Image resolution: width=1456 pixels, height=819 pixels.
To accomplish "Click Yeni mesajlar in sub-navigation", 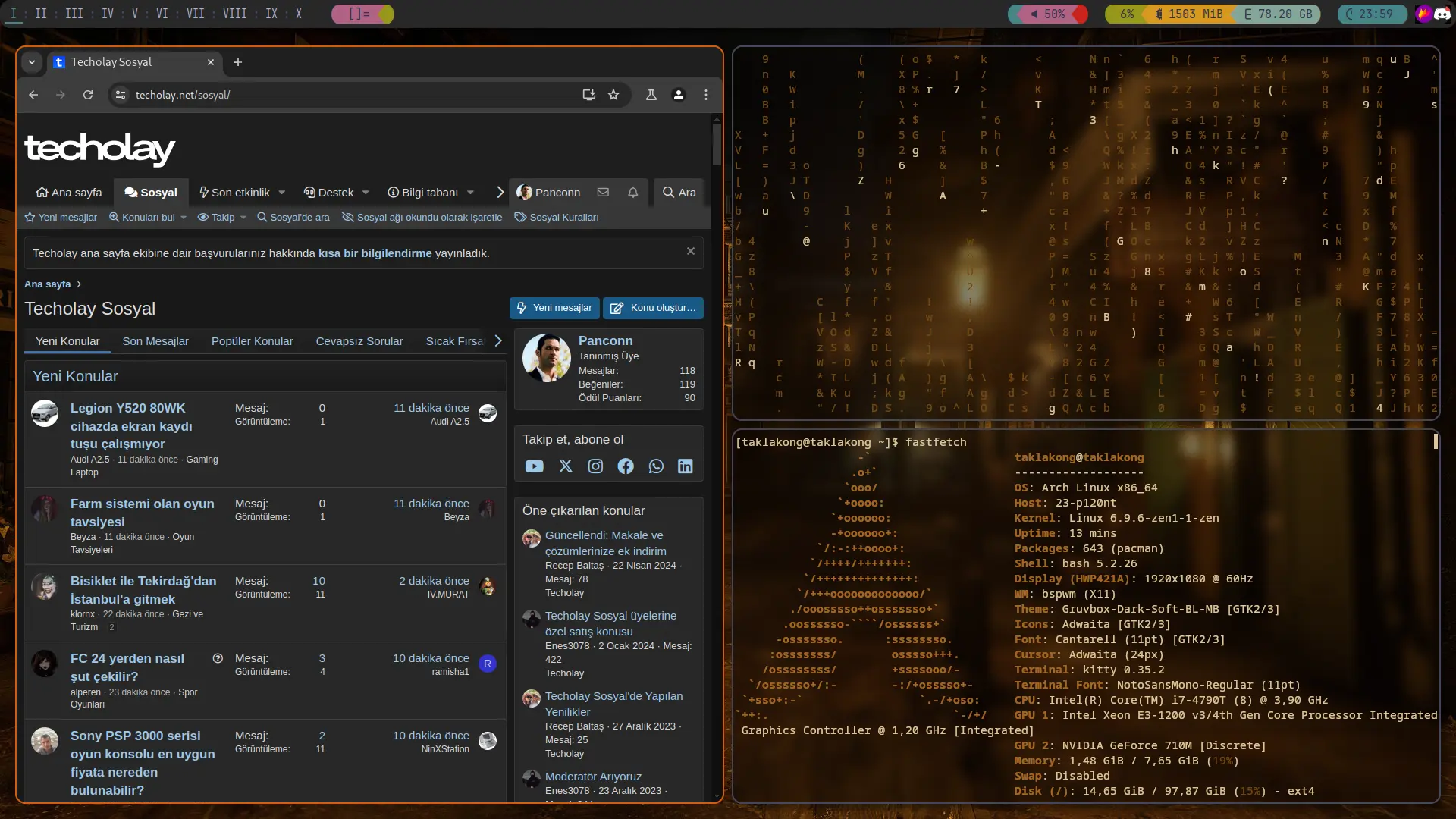I will (61, 218).
